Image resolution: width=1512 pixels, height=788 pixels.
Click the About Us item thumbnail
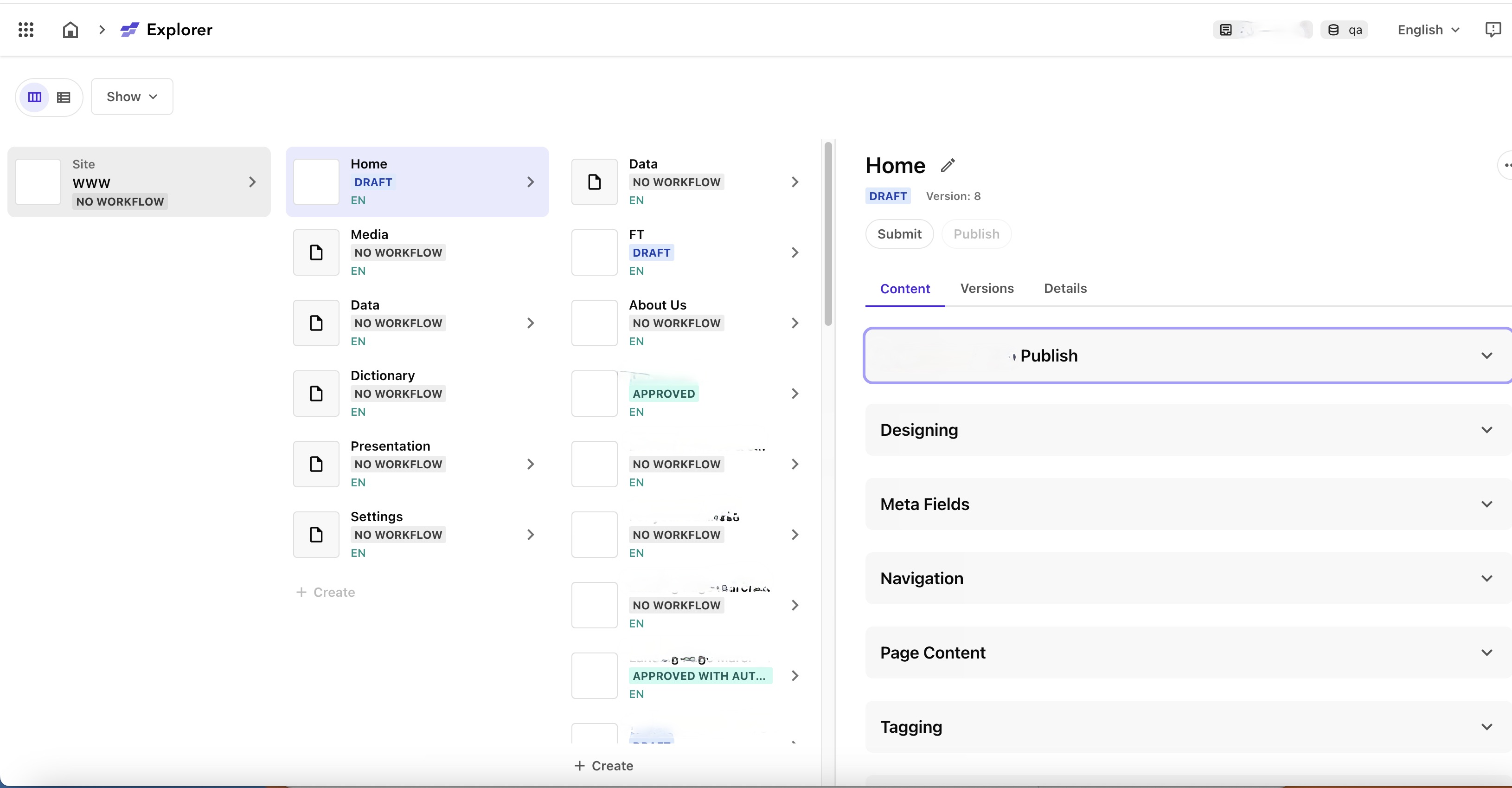click(x=595, y=323)
